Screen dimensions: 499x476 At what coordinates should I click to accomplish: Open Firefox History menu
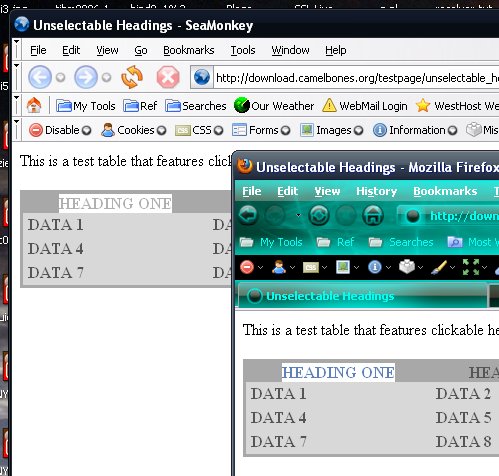tap(376, 191)
